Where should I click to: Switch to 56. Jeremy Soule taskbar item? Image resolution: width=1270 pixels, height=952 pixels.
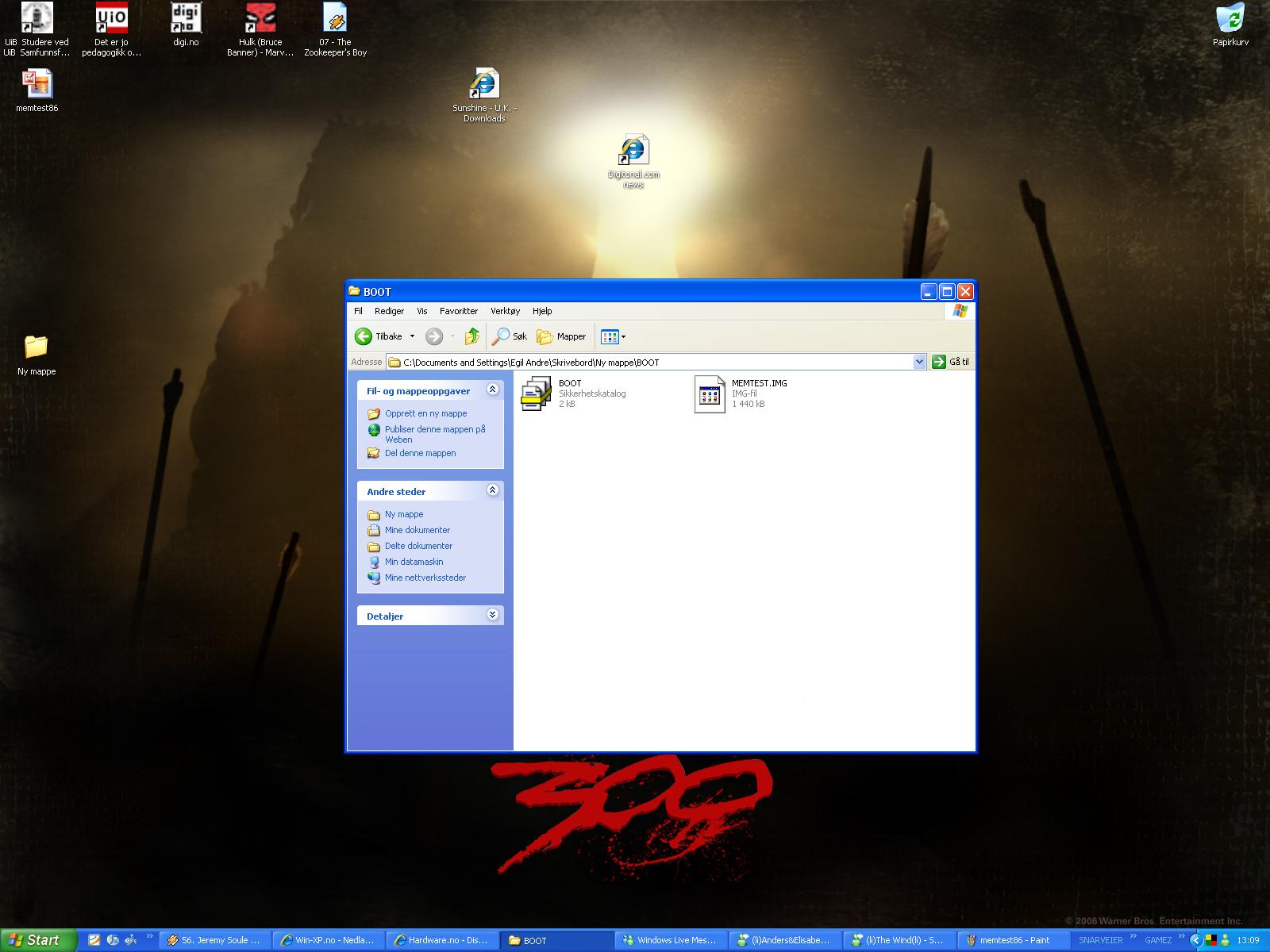[215, 940]
